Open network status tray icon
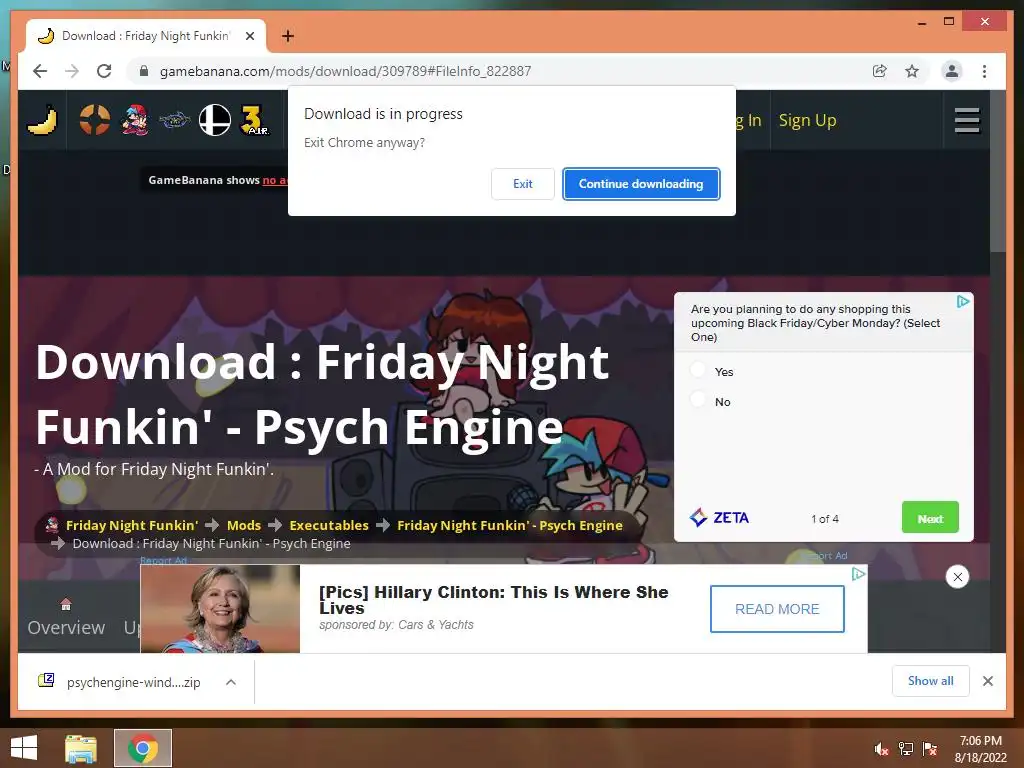This screenshot has width=1024, height=768. (906, 749)
